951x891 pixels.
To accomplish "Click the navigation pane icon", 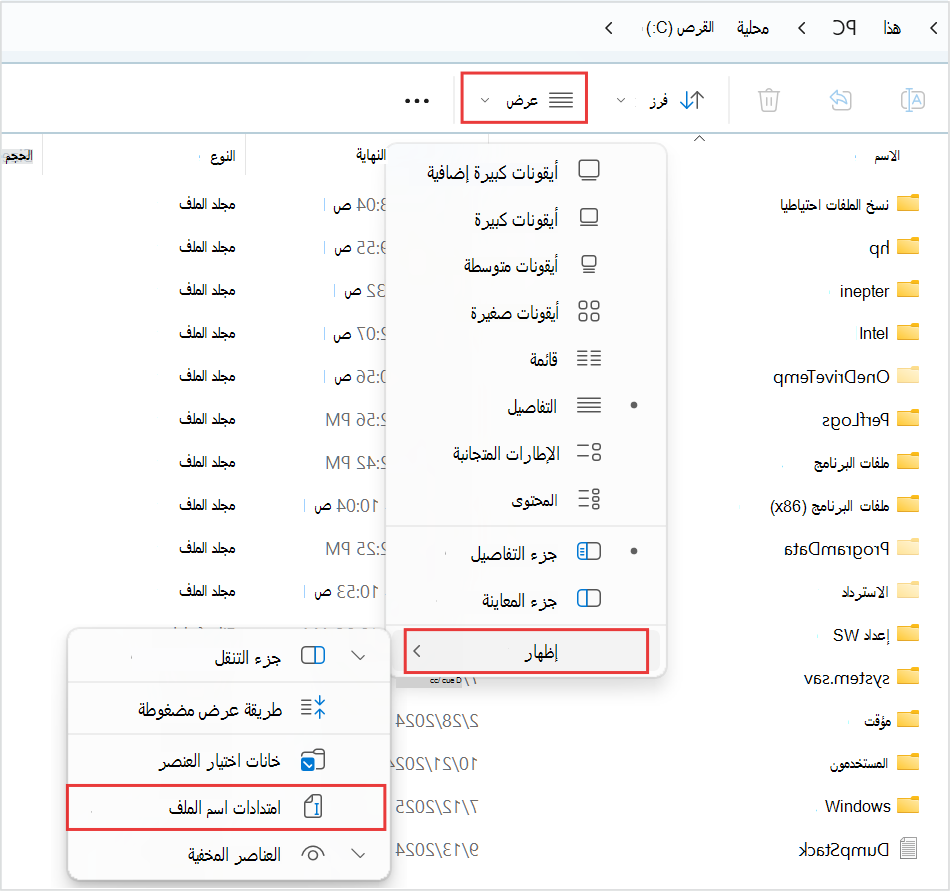I will tap(313, 656).
